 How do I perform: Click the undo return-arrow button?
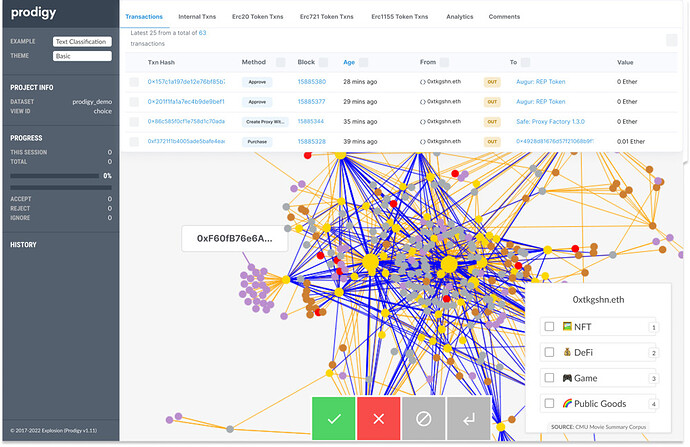tap(469, 418)
